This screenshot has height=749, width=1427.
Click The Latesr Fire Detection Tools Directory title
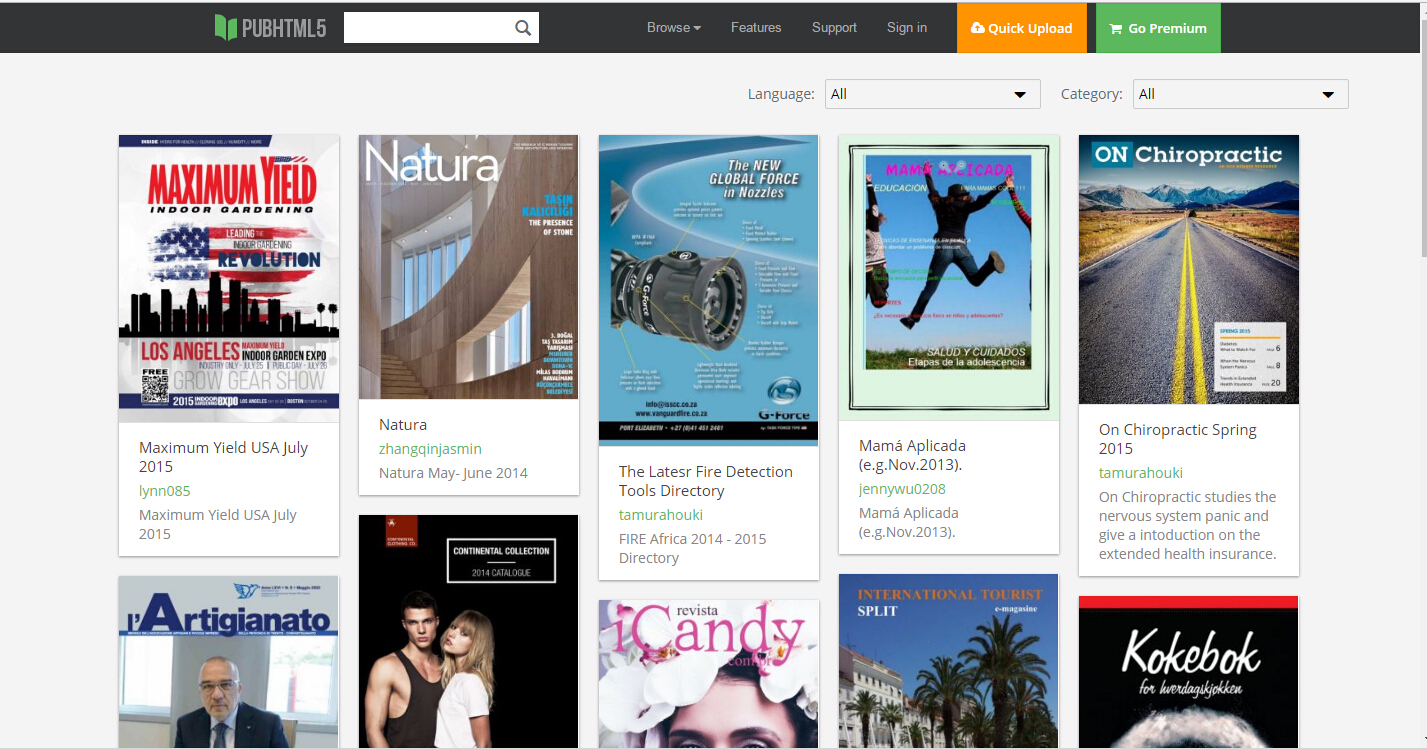pos(706,481)
